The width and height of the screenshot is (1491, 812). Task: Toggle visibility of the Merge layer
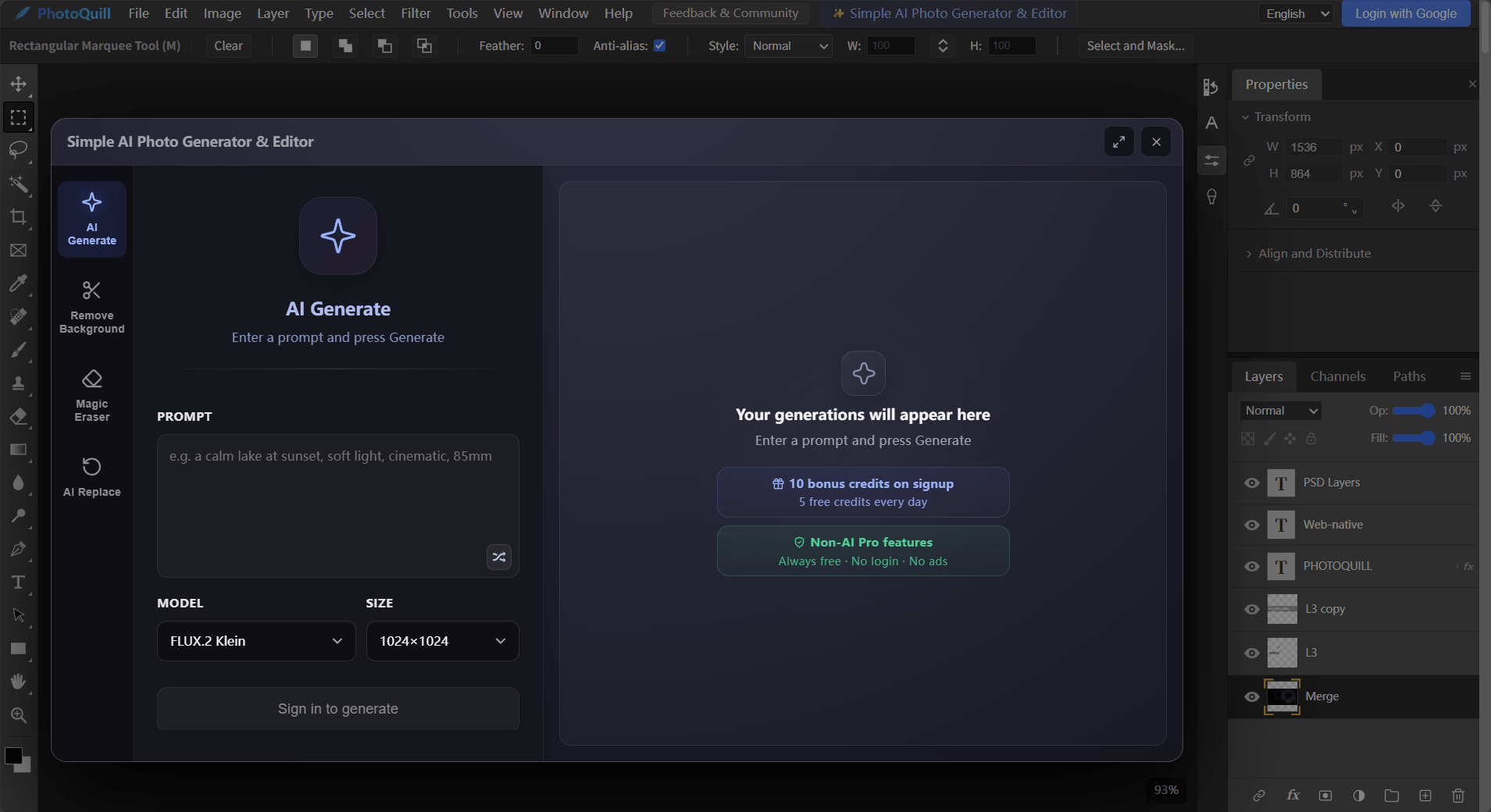point(1252,696)
